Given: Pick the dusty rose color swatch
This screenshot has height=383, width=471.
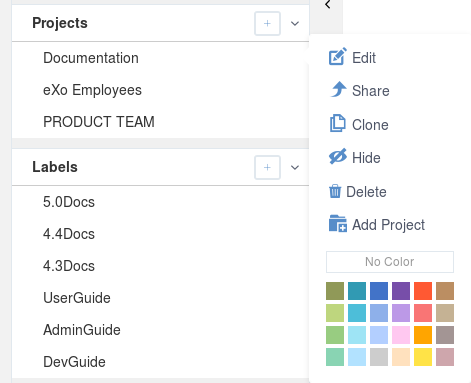Looking at the screenshot, I should click(x=445, y=357).
